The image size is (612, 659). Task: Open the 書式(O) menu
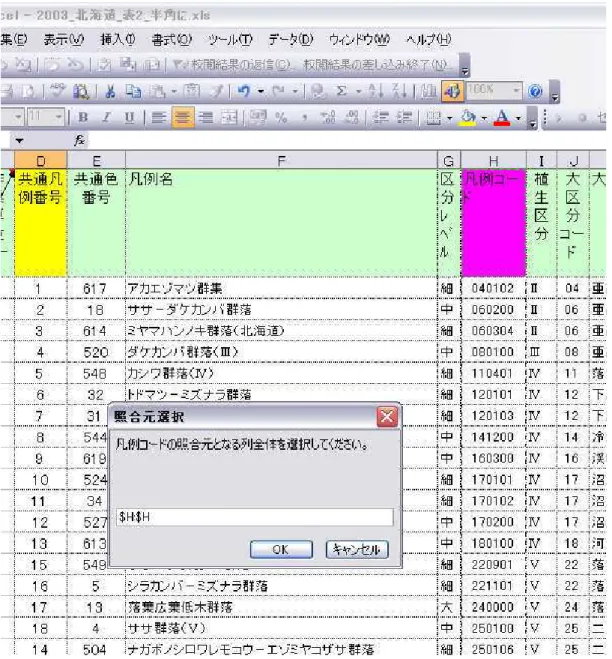point(171,40)
